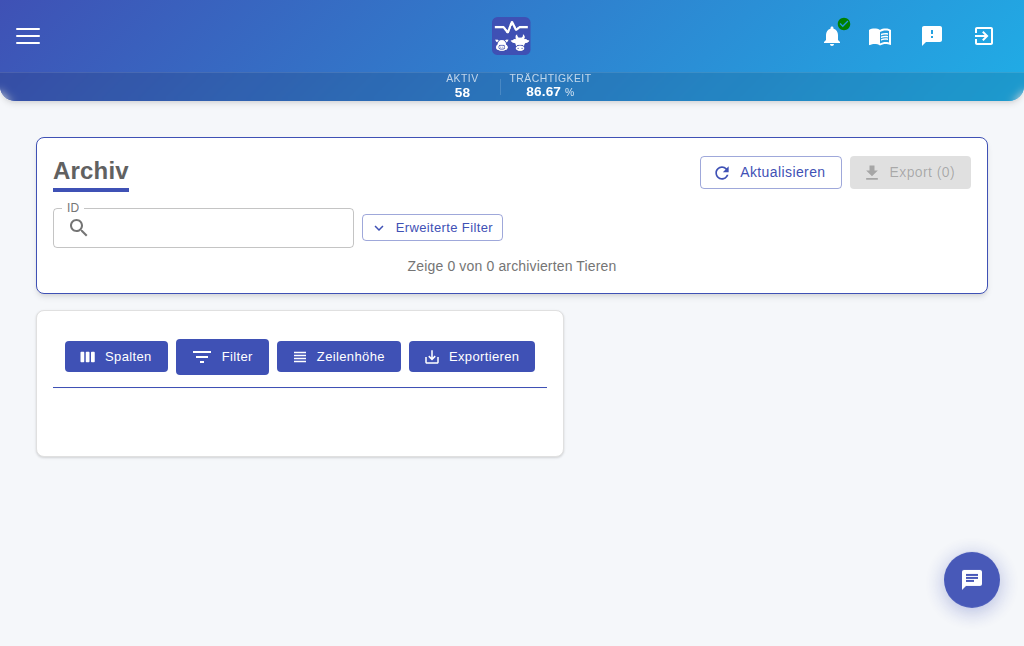Open the handbook book icon

(x=880, y=37)
